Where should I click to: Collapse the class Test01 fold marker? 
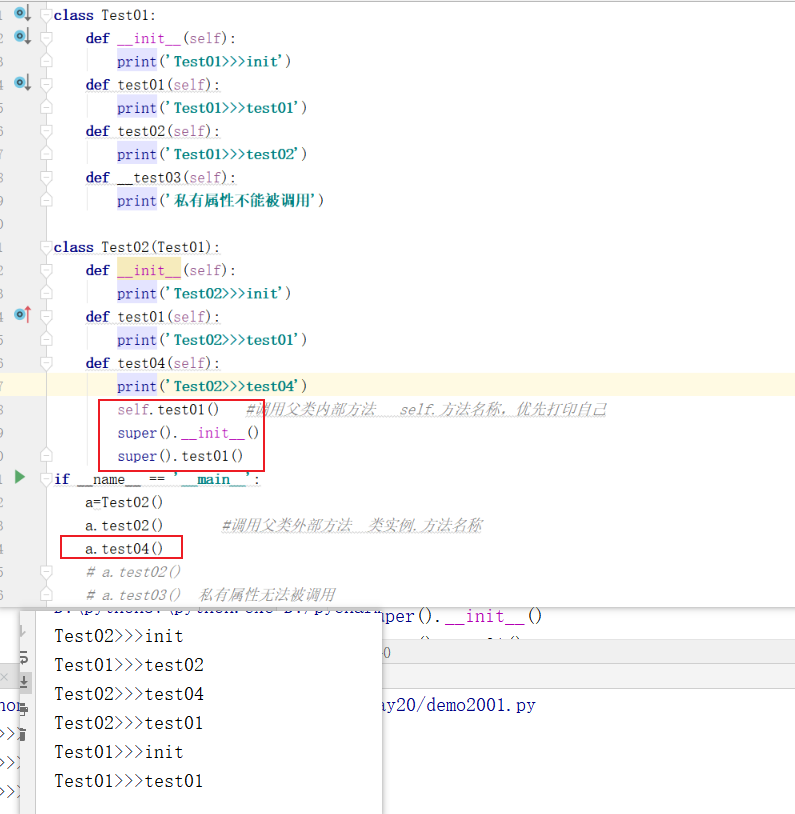point(46,15)
